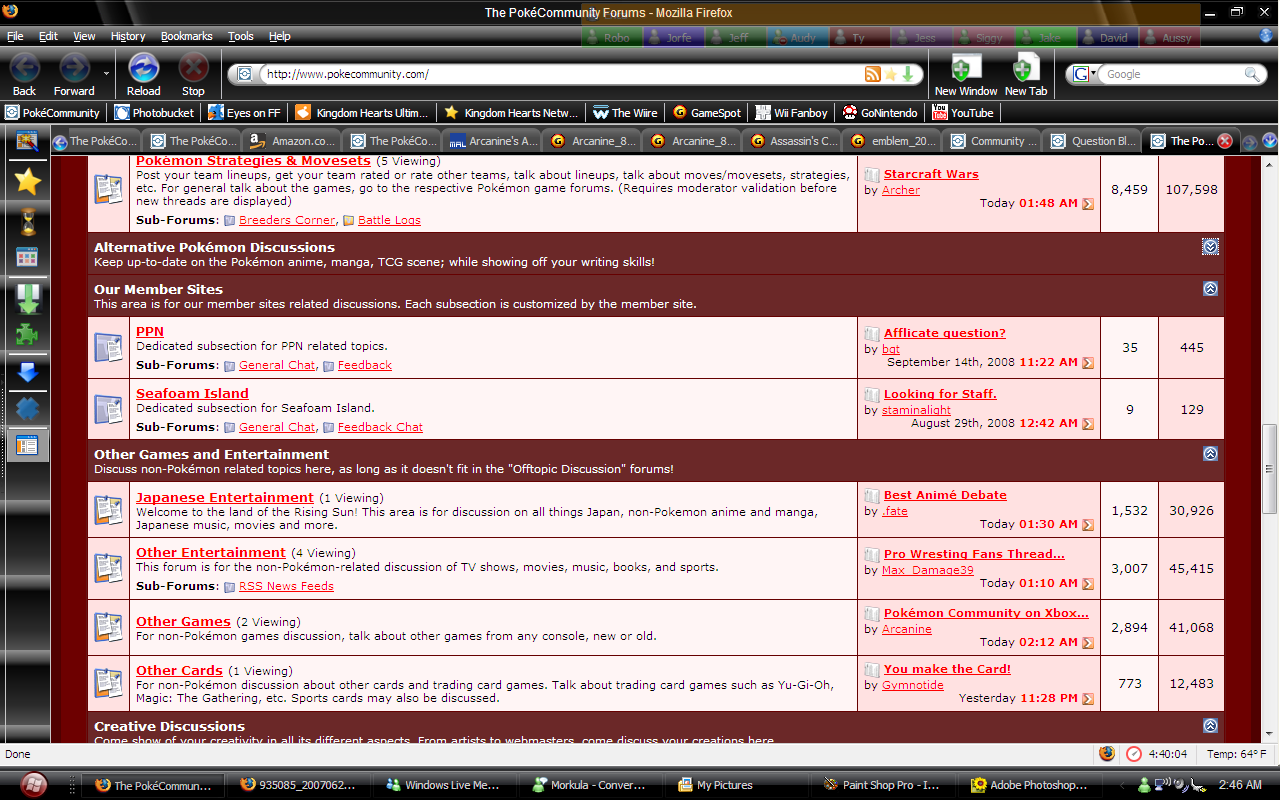Switch to Paint Shop Pro in taskbar
1280x800 pixels.
(x=882, y=785)
